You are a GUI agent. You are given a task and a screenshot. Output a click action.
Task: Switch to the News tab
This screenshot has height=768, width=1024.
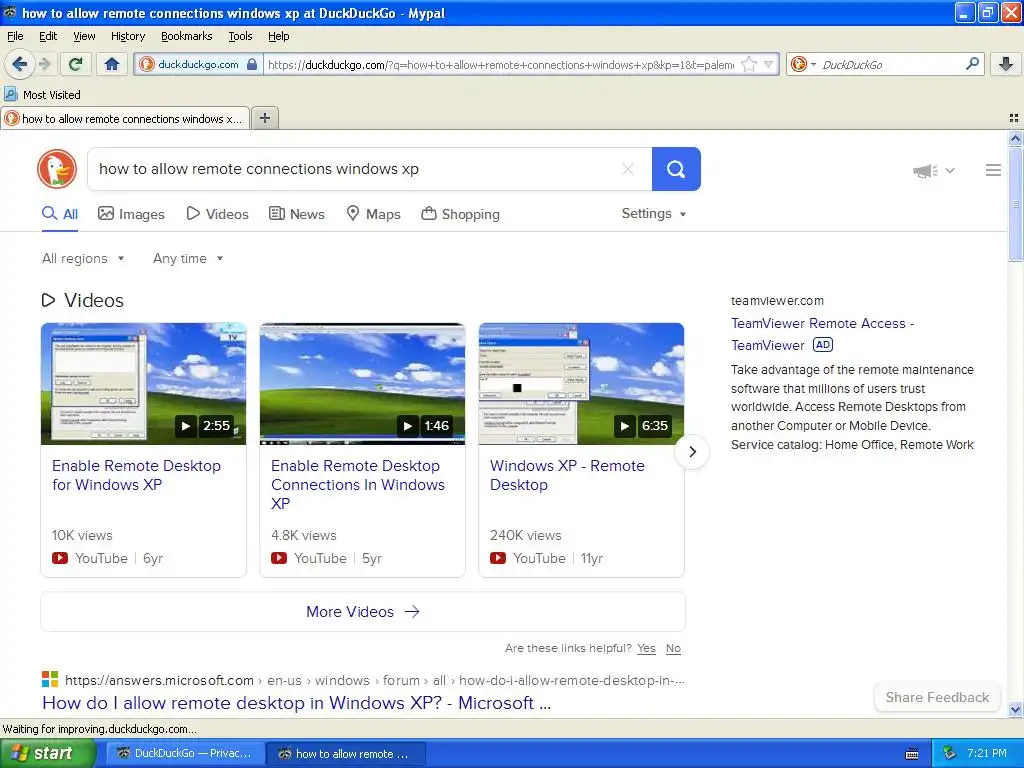(x=296, y=214)
